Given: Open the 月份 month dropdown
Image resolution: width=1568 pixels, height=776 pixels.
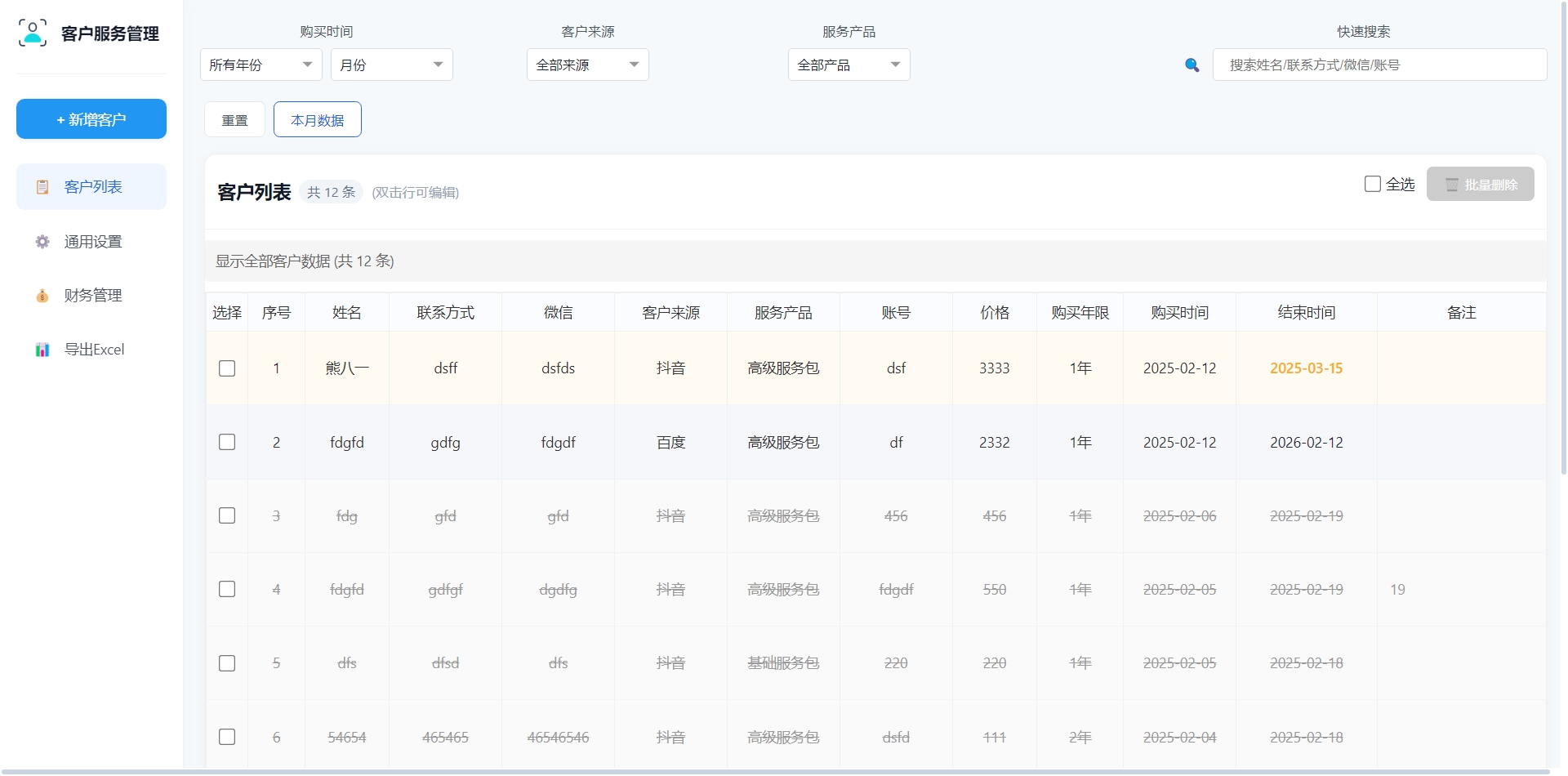Looking at the screenshot, I should [392, 65].
